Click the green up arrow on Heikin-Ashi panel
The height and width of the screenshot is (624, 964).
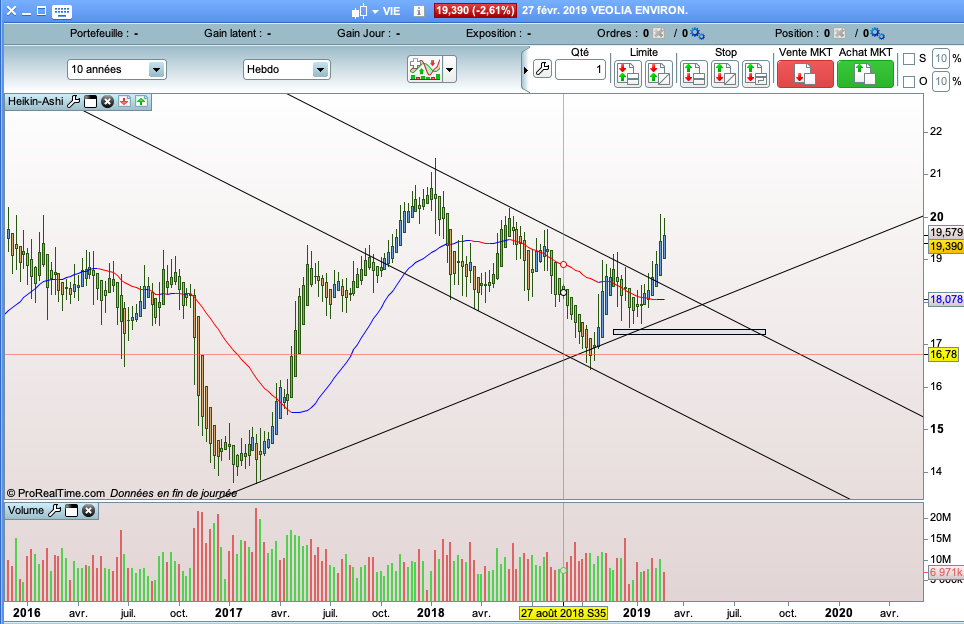[x=141, y=101]
